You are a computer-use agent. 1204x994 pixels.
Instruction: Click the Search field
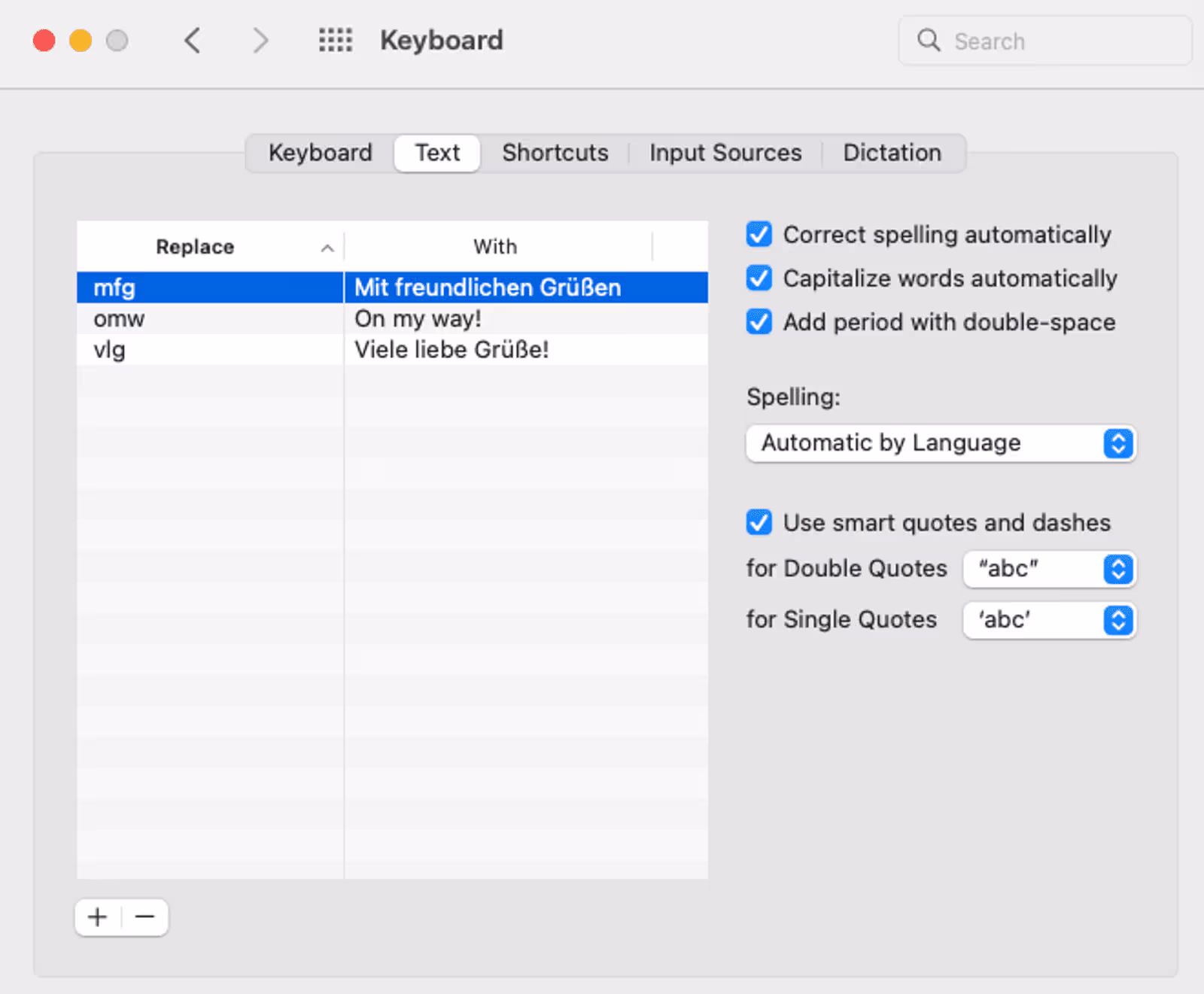(1045, 41)
